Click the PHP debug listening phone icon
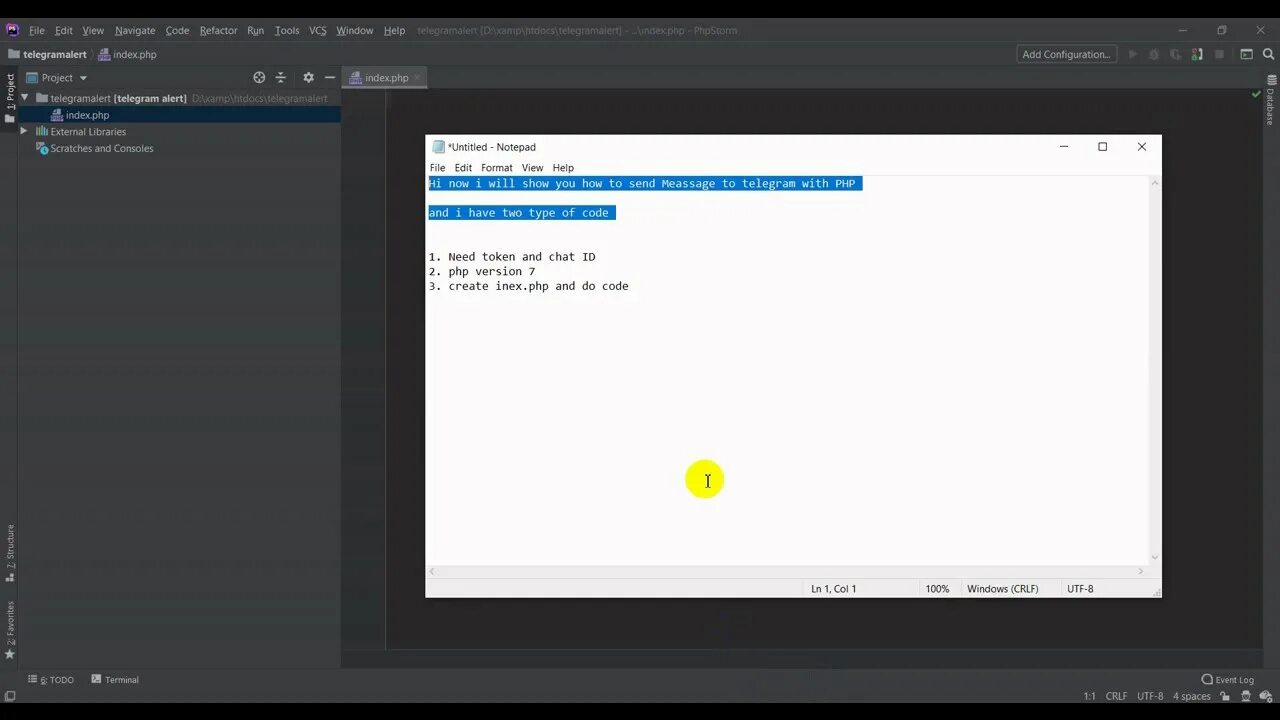1280x720 pixels. tap(1197, 54)
